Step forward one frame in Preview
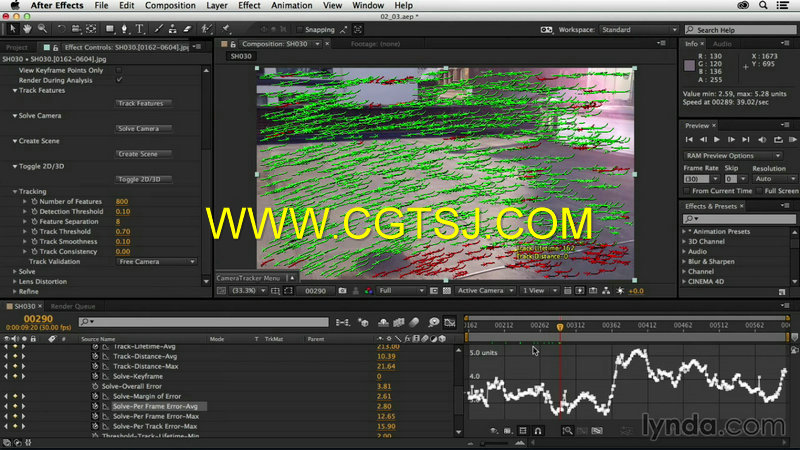The image size is (800, 450). click(731, 139)
